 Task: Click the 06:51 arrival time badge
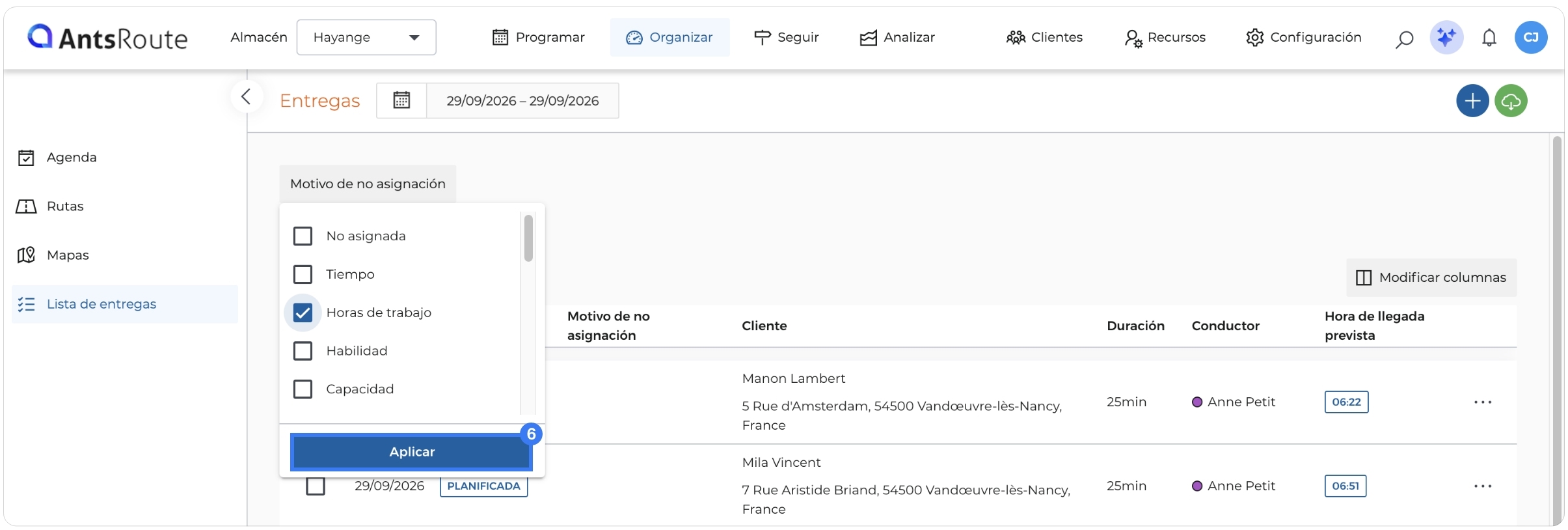(x=1345, y=486)
